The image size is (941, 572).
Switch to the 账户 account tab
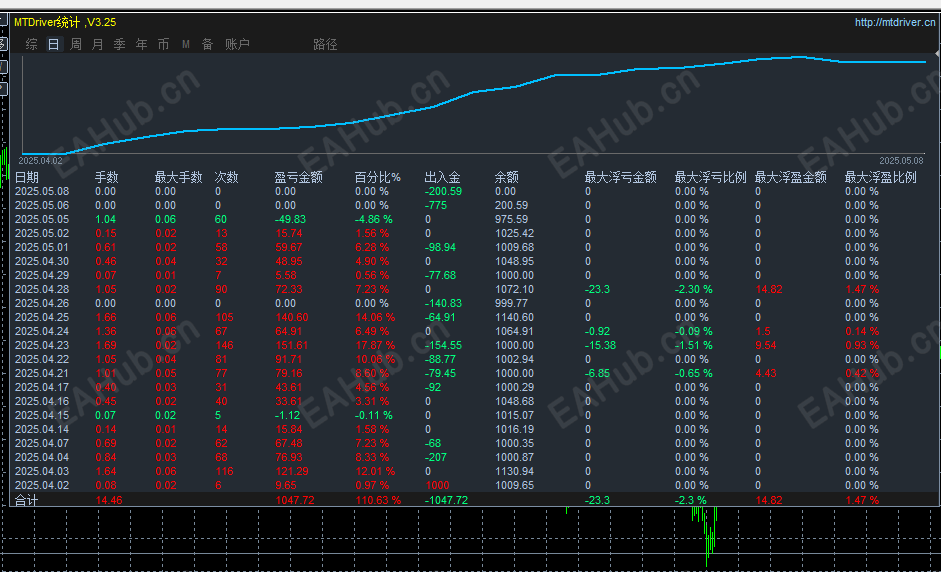[237, 44]
